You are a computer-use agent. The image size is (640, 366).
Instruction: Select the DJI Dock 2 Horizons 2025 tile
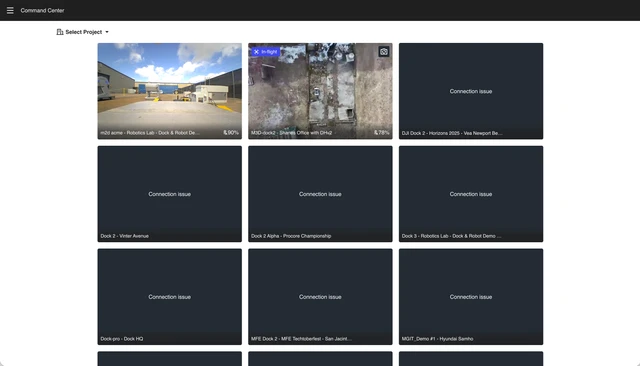click(x=471, y=91)
